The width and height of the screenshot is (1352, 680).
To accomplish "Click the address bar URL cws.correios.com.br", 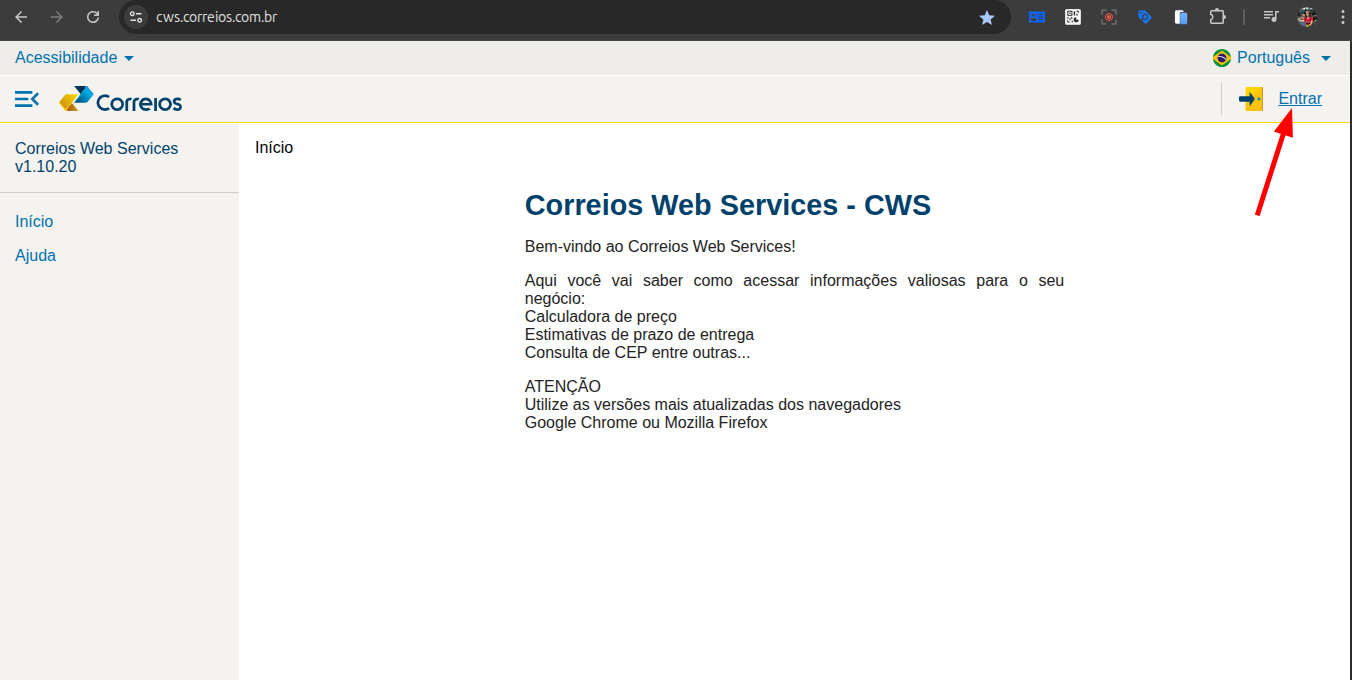I will click(x=216, y=17).
